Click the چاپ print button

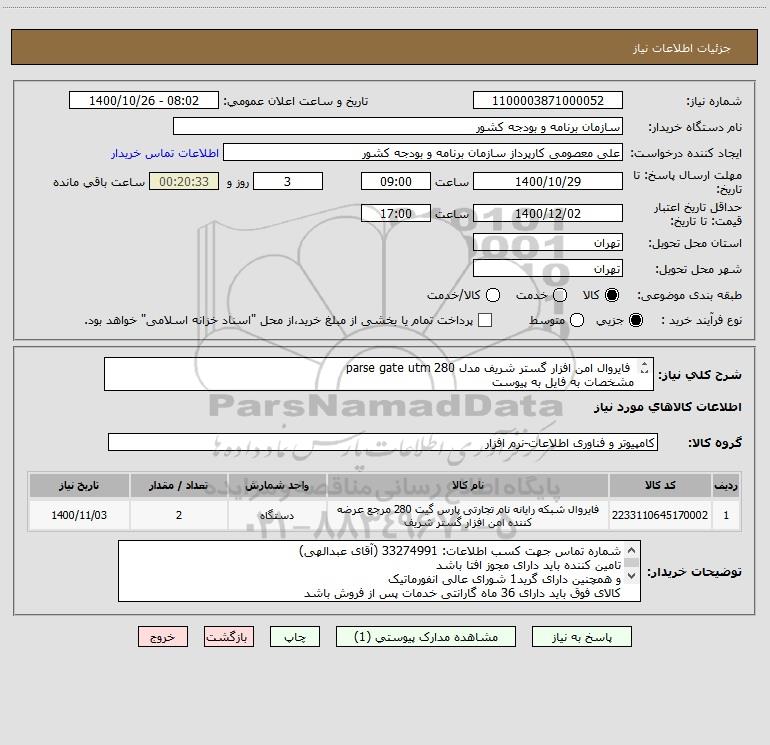[295, 637]
